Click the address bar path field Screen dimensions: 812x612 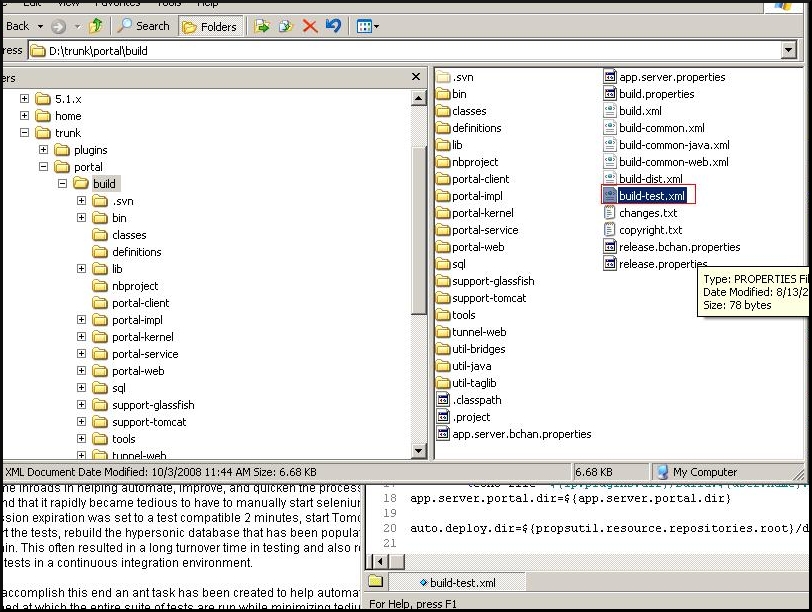[400, 50]
